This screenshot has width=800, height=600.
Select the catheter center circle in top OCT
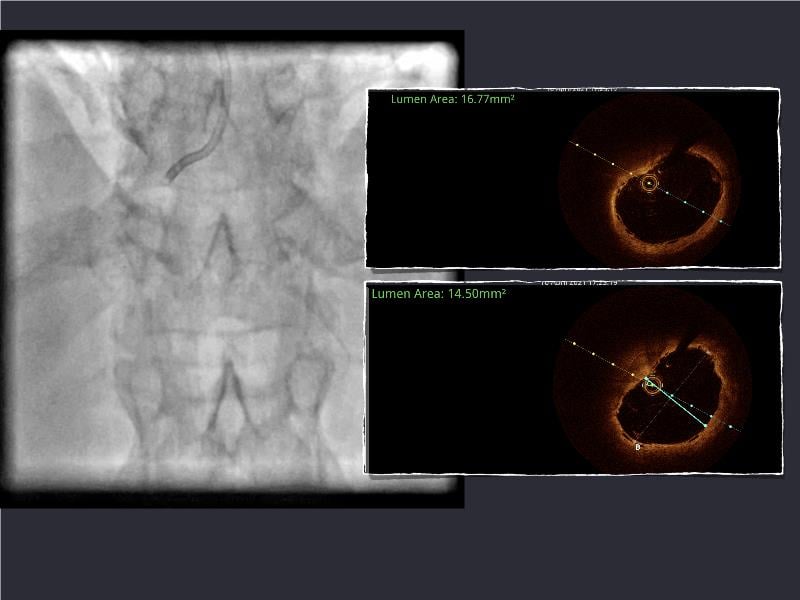coord(649,184)
